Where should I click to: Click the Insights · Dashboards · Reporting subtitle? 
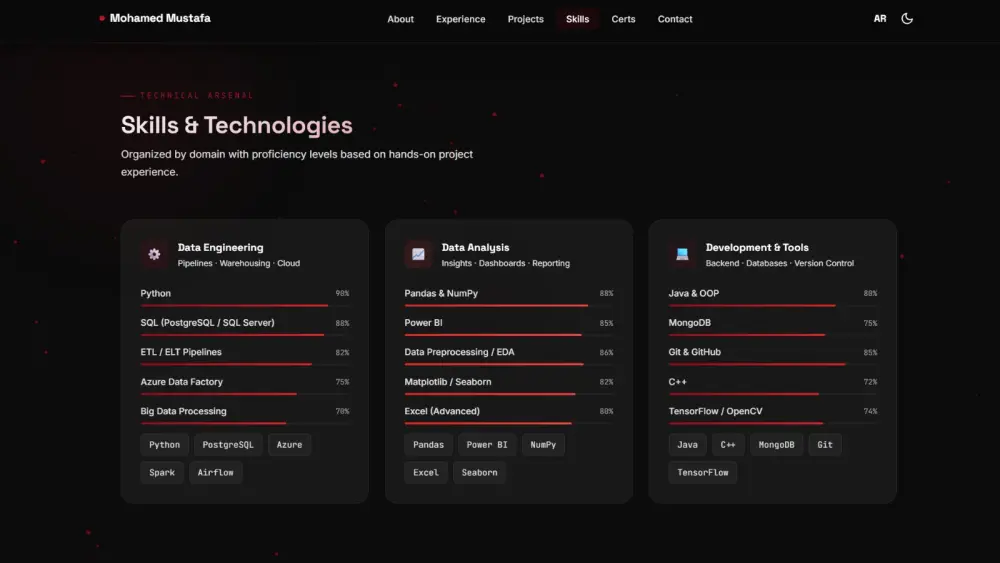click(x=506, y=263)
